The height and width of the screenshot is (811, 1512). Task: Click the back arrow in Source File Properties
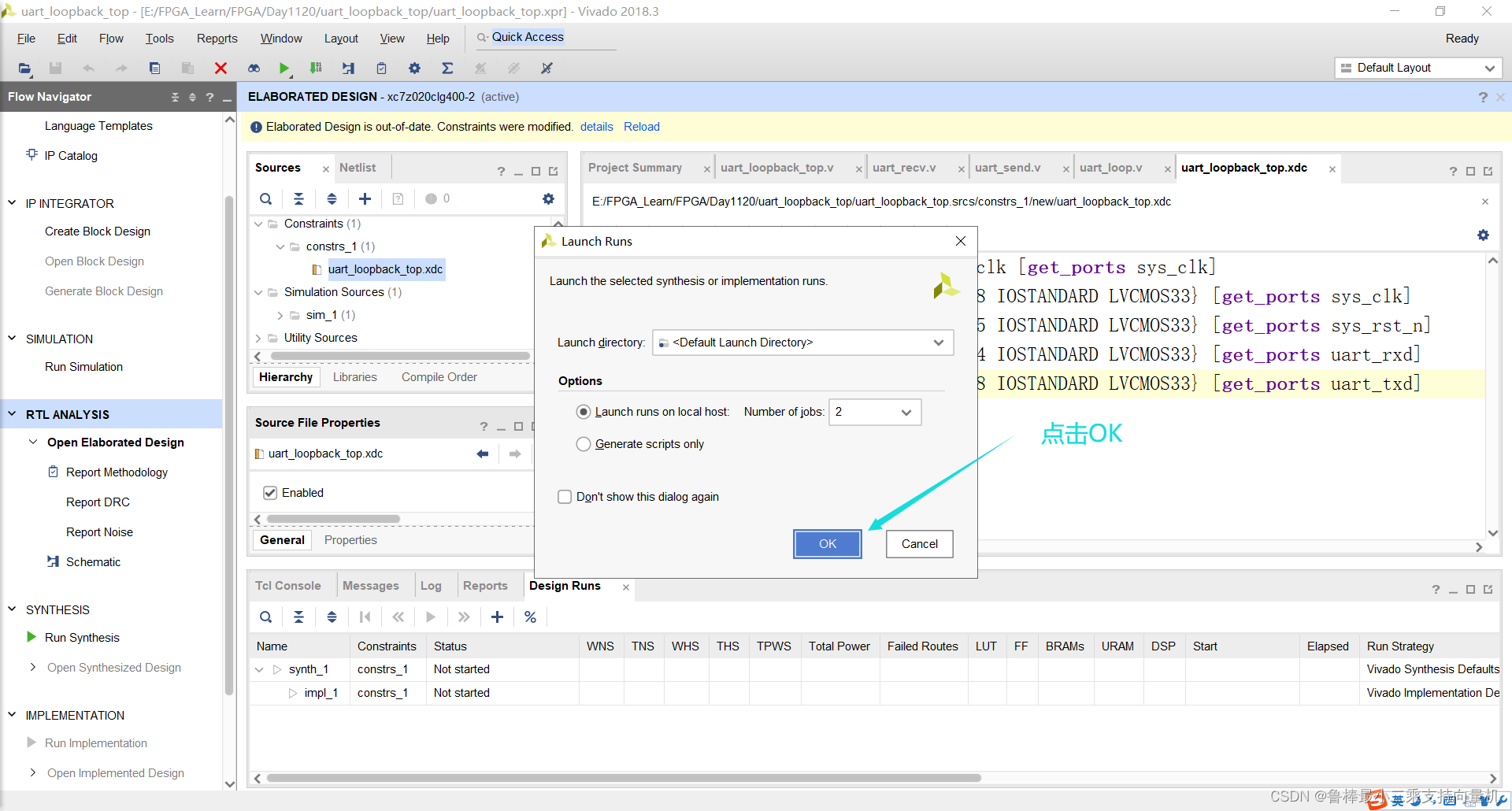point(483,454)
